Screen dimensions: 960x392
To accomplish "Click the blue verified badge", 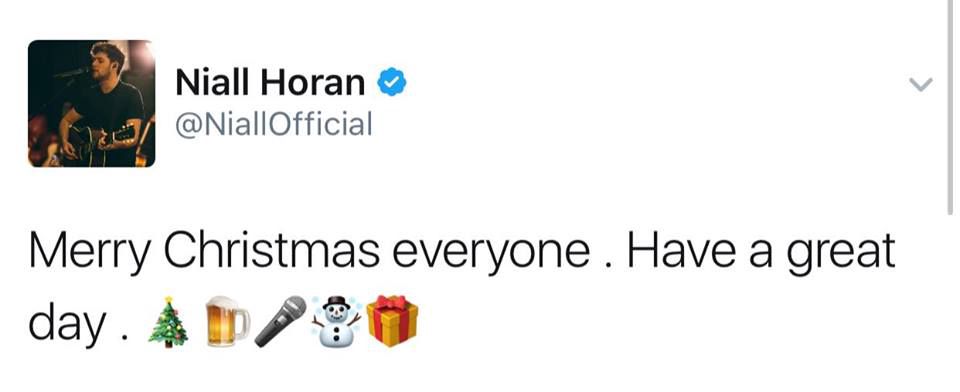I will [x=391, y=82].
